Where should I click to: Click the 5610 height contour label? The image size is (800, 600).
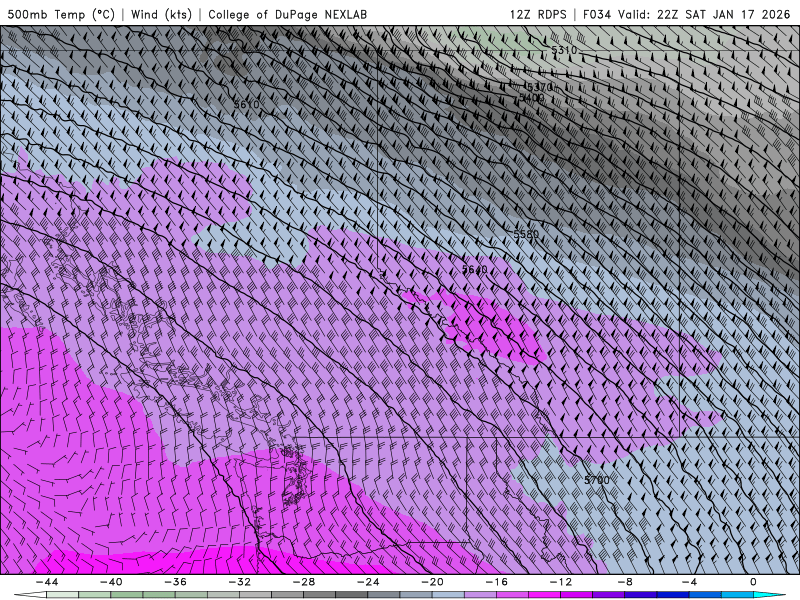[x=246, y=105]
